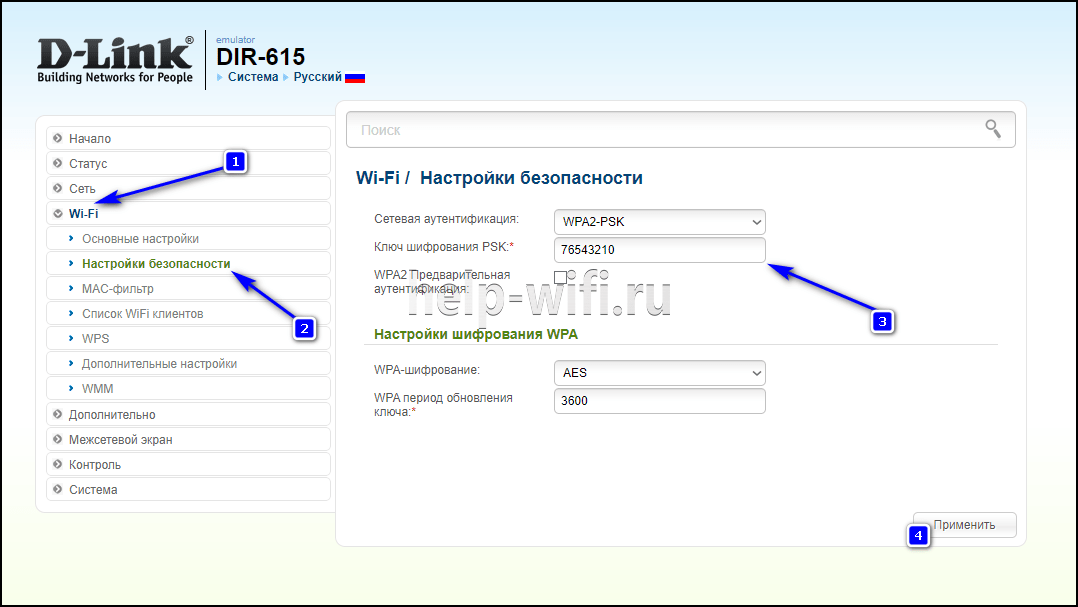The height and width of the screenshot is (607, 1078).
Task: Open Дополнительные настройки under Wi-Fi
Action: (x=188, y=364)
